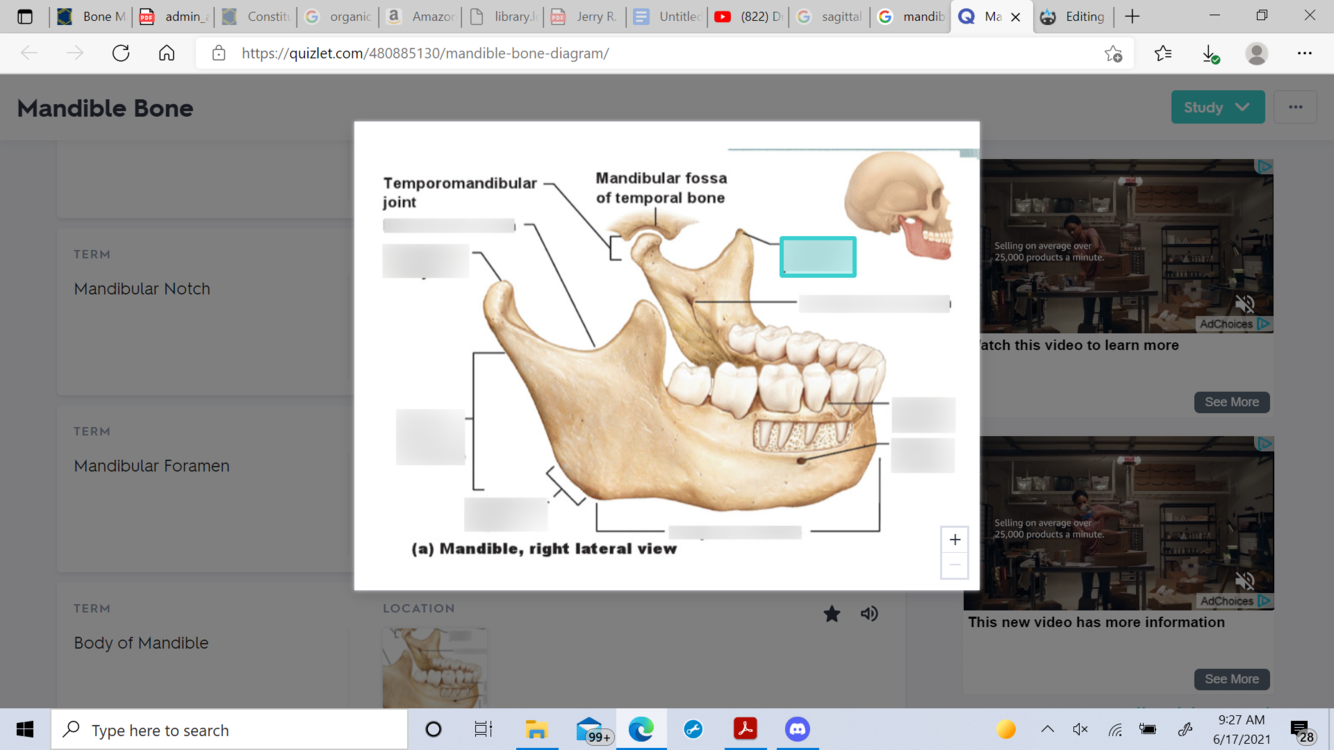Switch to the admin_ PDF tab
The height and width of the screenshot is (750, 1334).
[173, 16]
